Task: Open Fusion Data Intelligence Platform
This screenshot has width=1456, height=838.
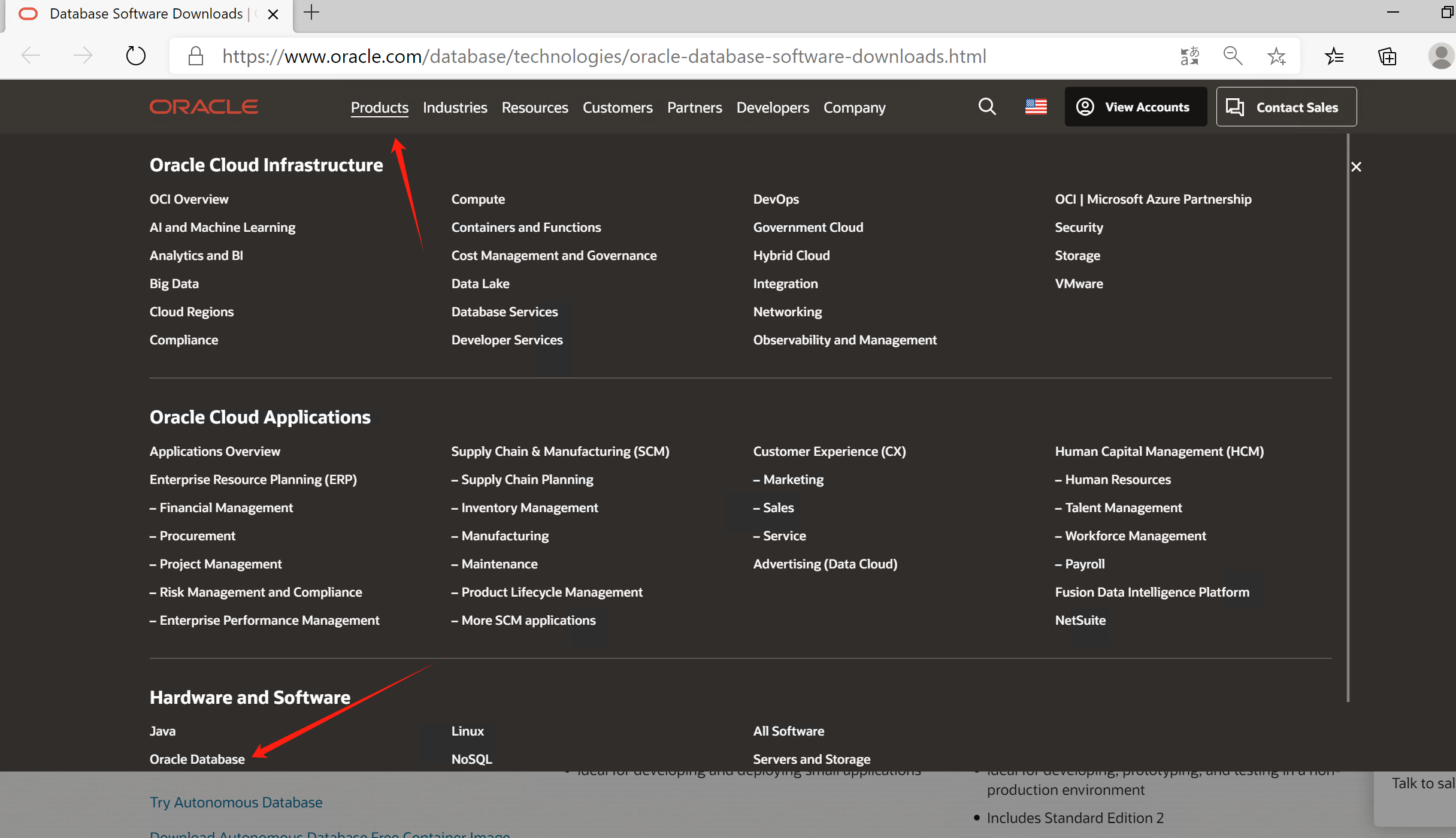Action: pyautogui.click(x=1152, y=592)
